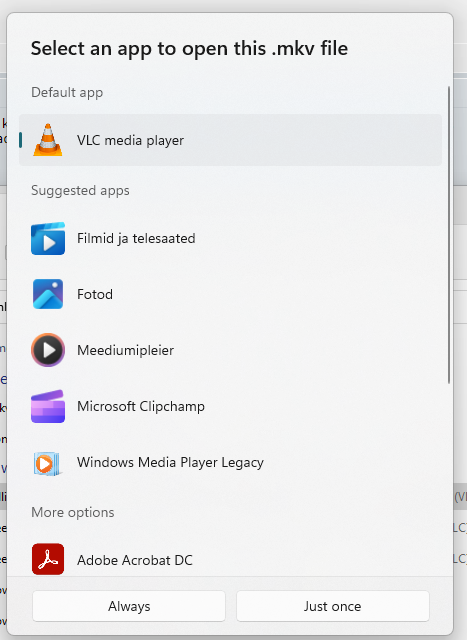Image resolution: width=467 pixels, height=640 pixels.
Task: Select VLC media player text label
Action: [x=130, y=140]
